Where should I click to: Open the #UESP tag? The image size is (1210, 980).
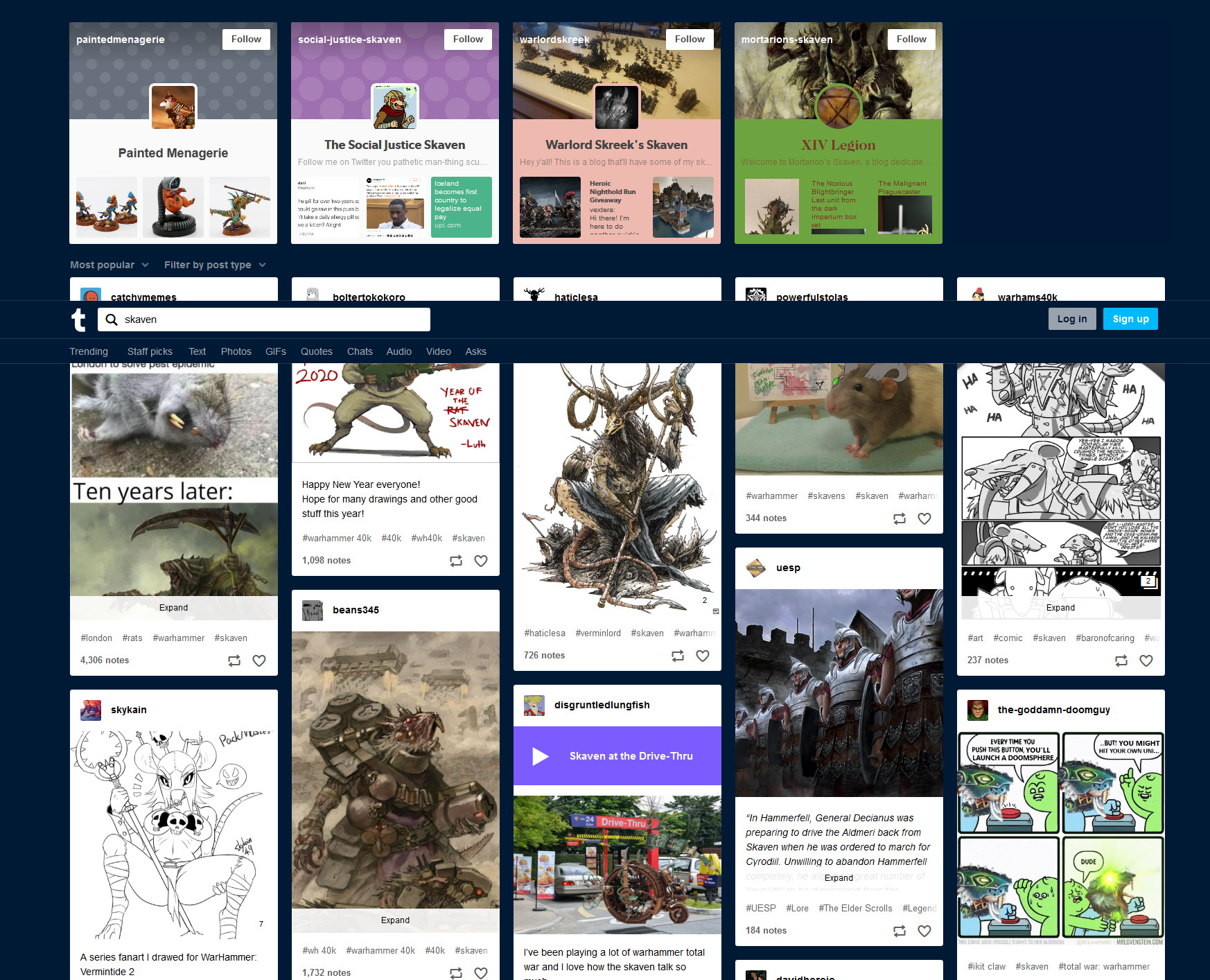coord(761,909)
